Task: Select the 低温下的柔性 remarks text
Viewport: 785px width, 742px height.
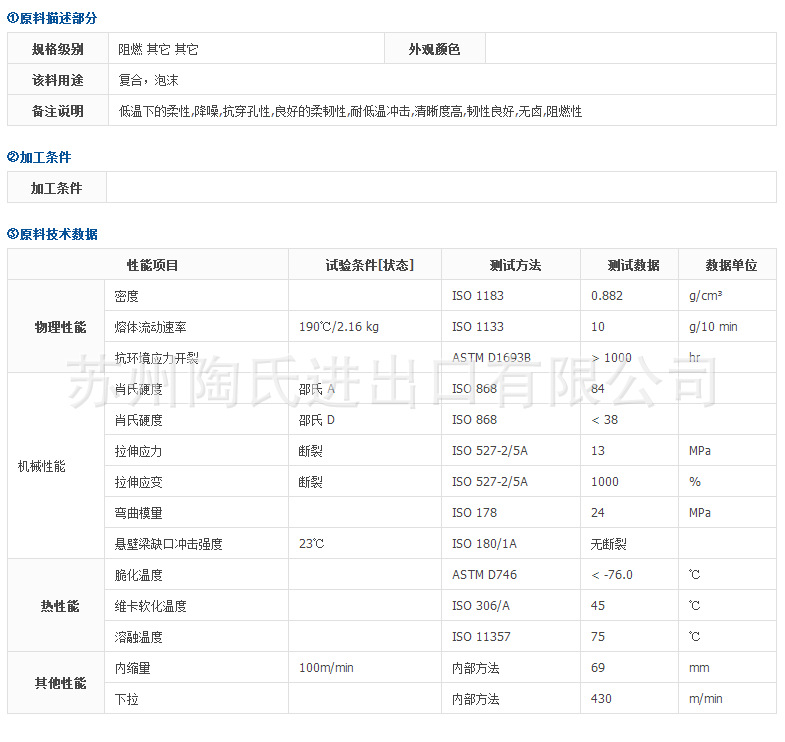Action: point(350,112)
